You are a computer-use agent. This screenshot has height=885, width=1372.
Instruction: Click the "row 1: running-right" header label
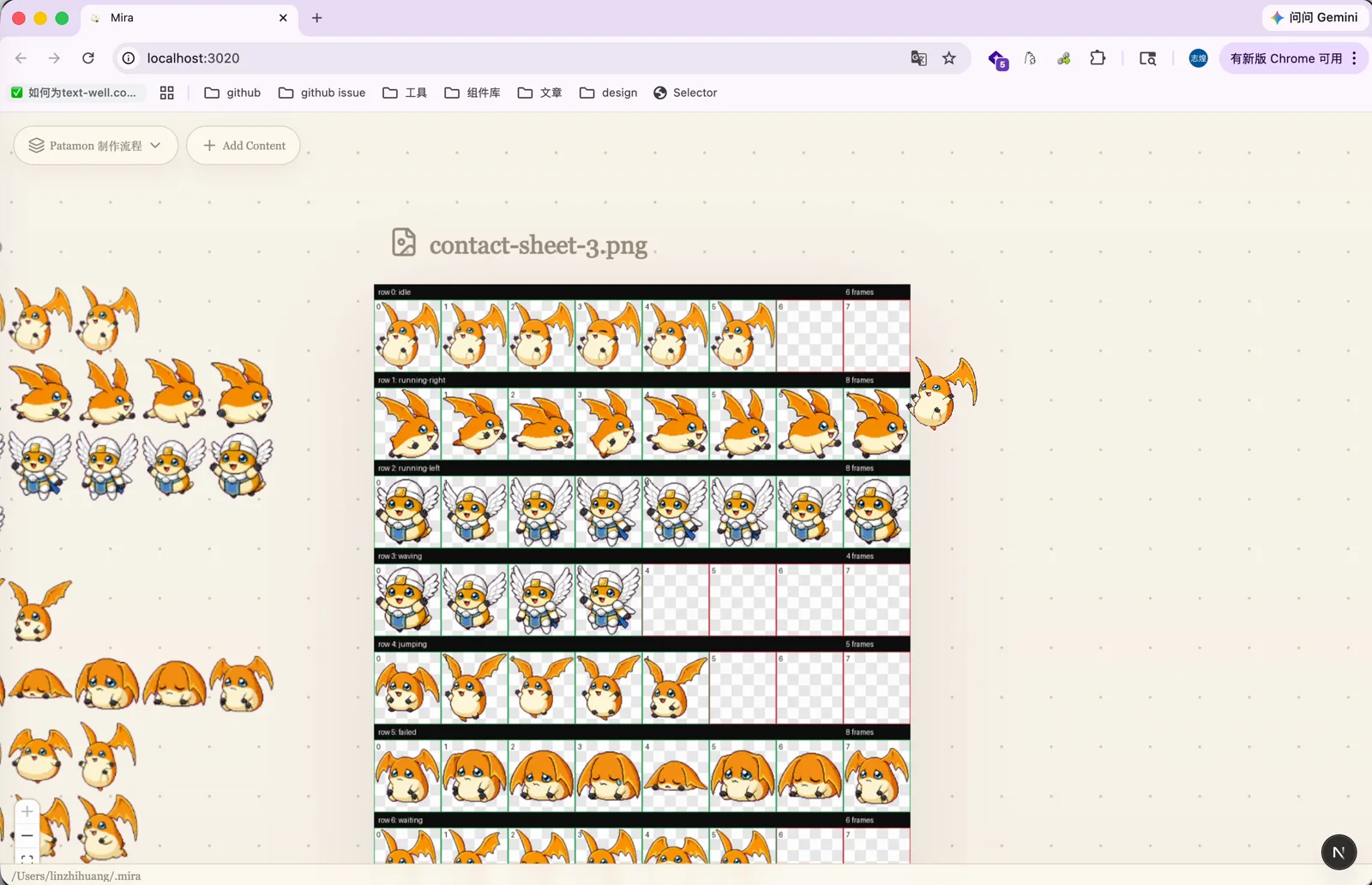(x=412, y=380)
